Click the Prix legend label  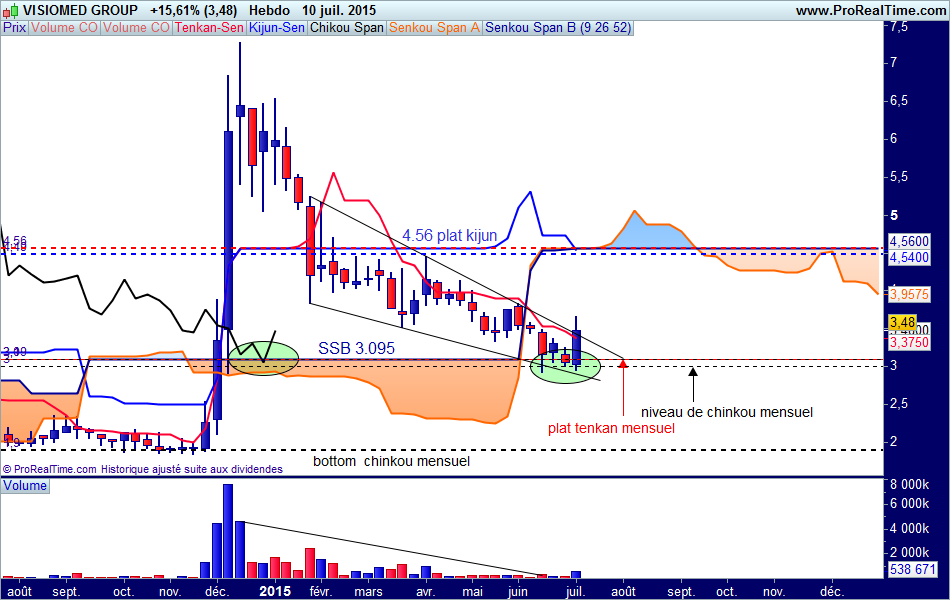(15, 28)
